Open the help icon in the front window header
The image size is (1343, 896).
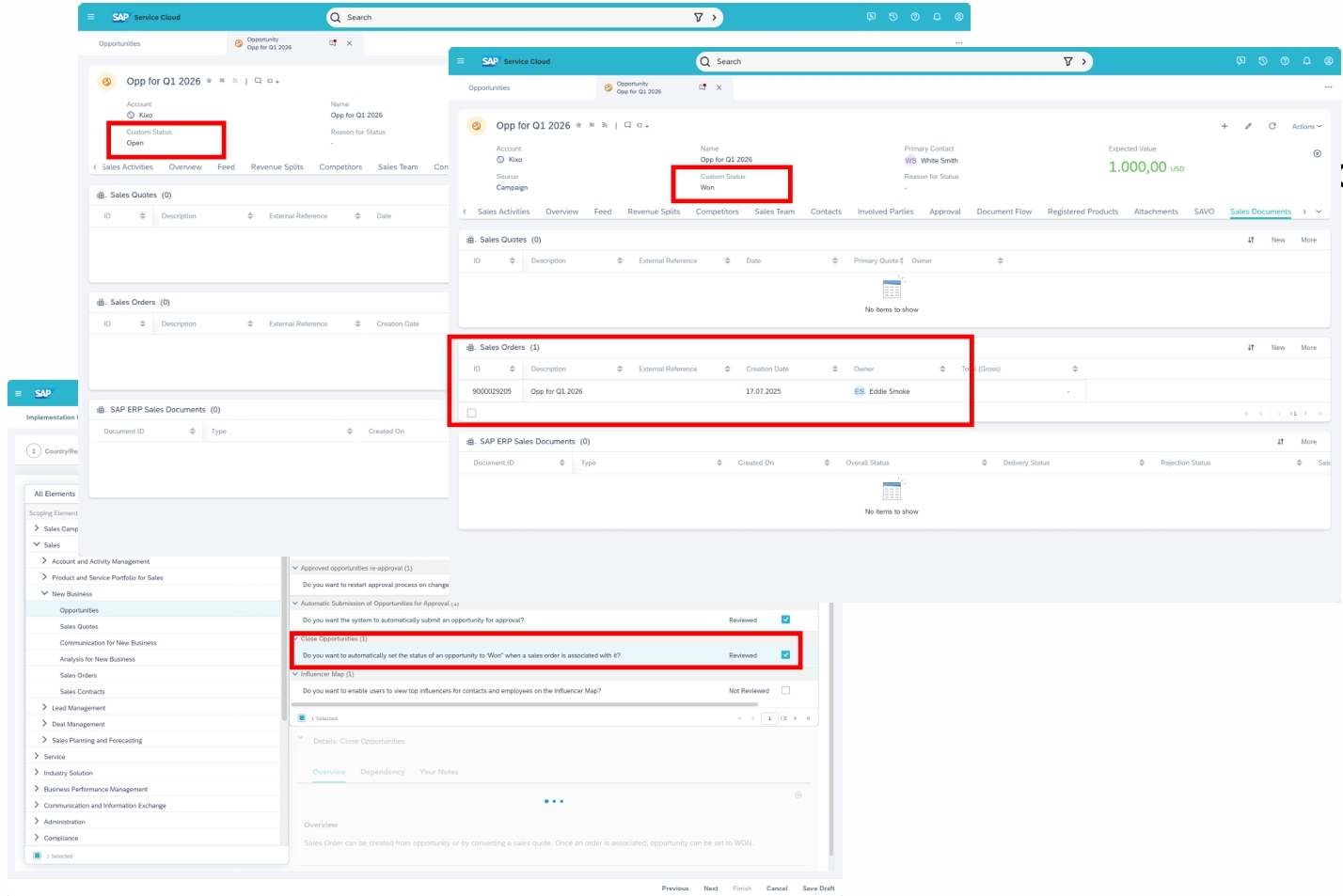(x=1285, y=61)
